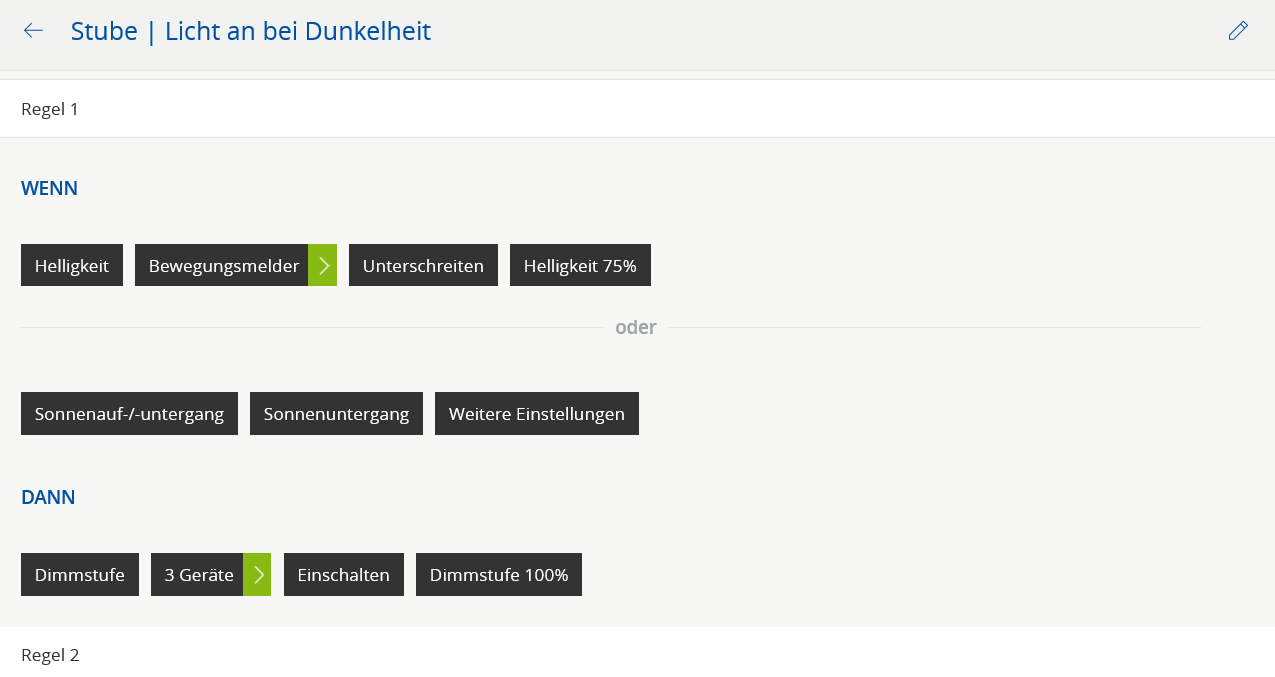Open the Regel 1 header row
The height and width of the screenshot is (677, 1275).
coord(637,109)
